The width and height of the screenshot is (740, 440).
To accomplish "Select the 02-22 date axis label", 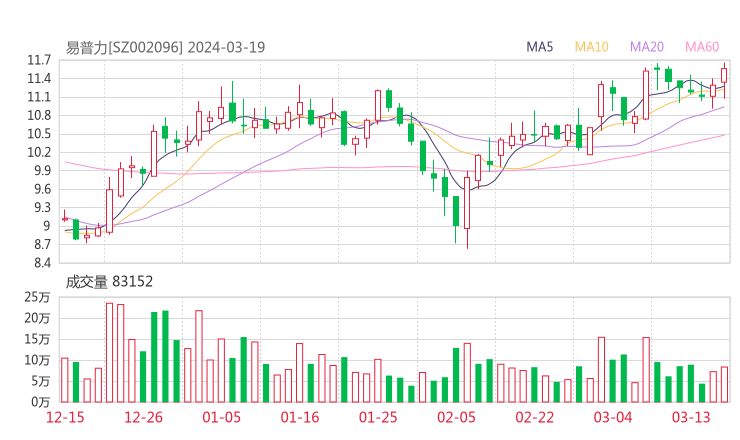I will [x=534, y=417].
